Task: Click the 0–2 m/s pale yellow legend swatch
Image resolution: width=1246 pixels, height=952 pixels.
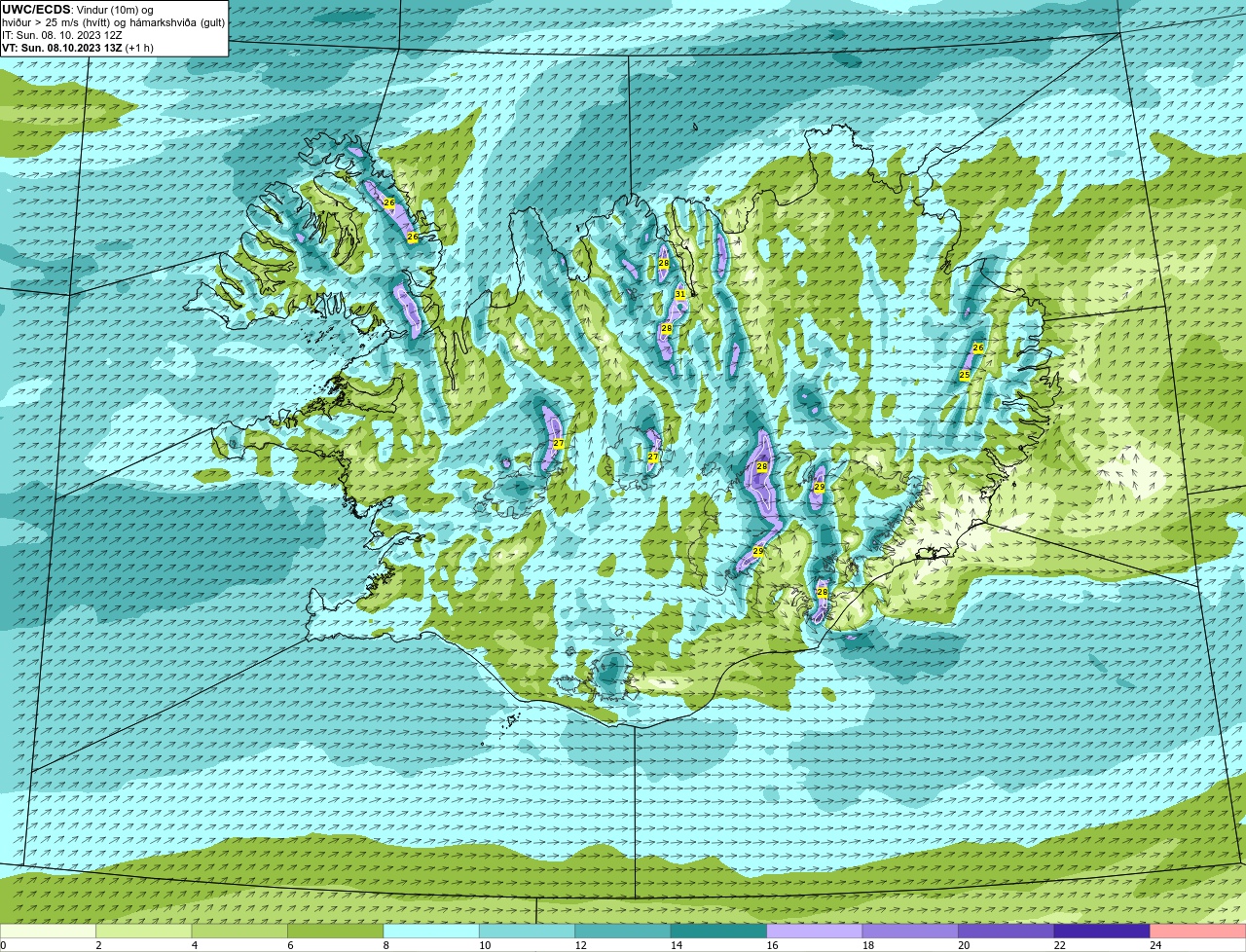Action: (x=49, y=932)
